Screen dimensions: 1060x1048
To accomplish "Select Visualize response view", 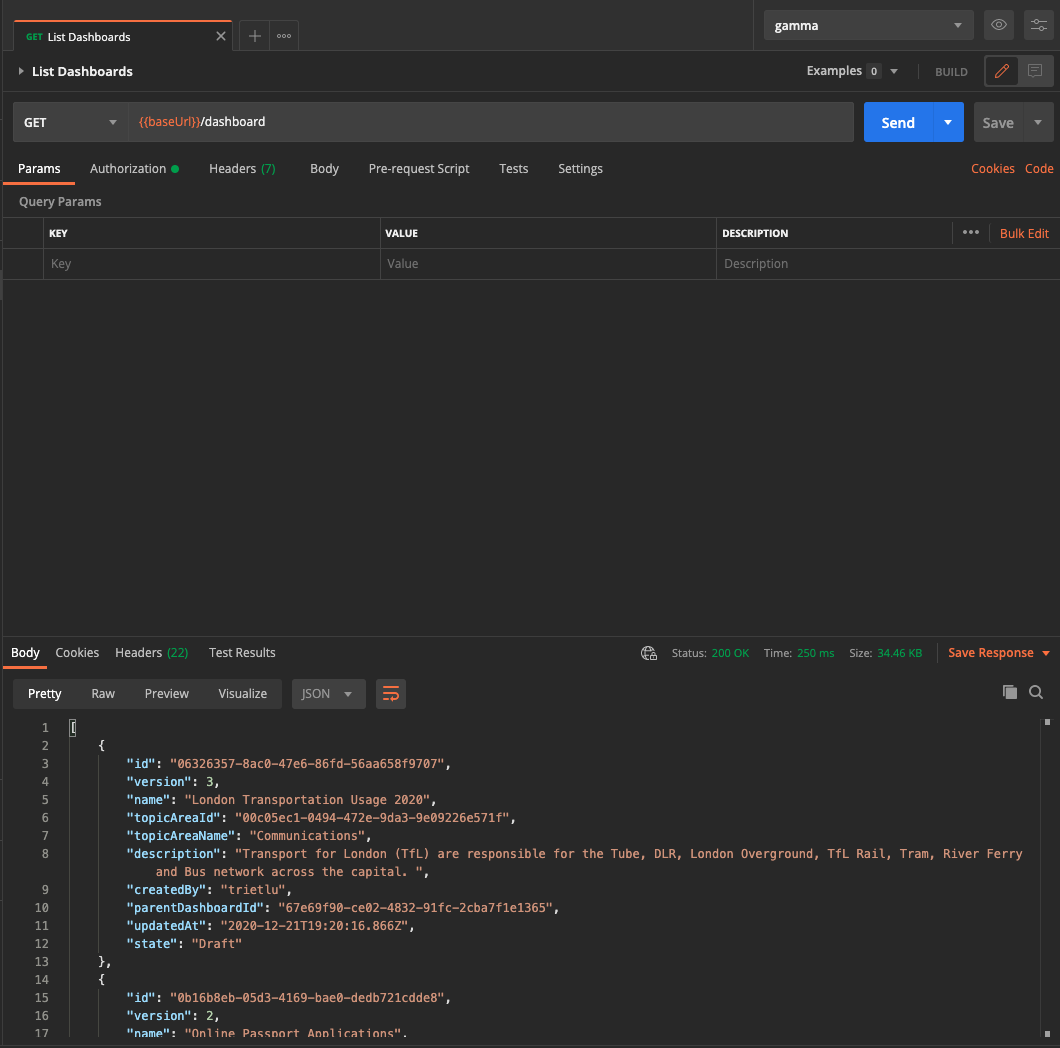I will pos(242,694).
